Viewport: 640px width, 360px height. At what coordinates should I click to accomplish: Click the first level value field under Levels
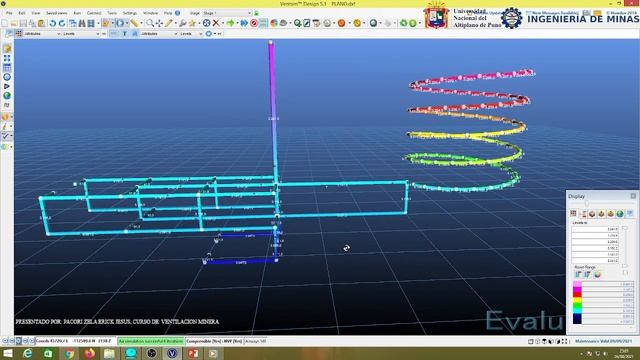[x=596, y=229]
